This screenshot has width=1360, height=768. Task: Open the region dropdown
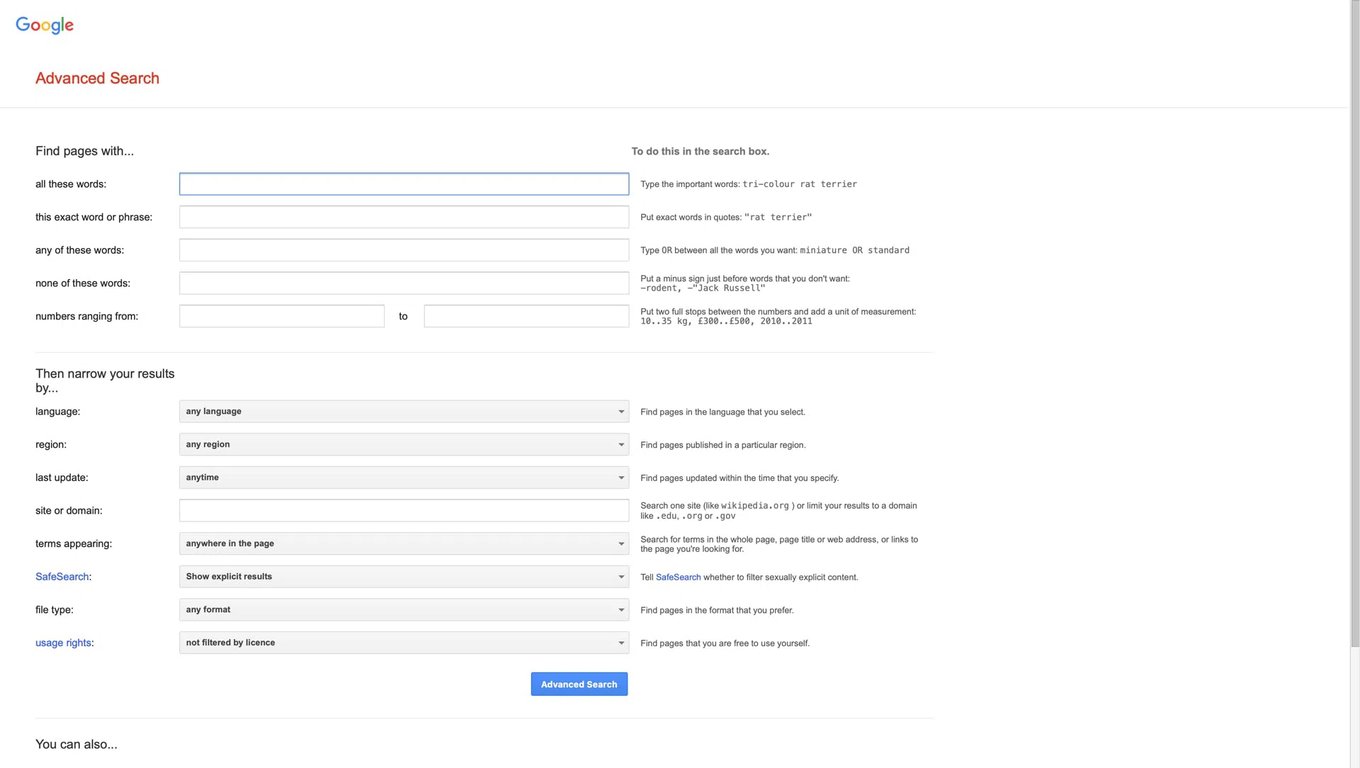[x=404, y=444]
